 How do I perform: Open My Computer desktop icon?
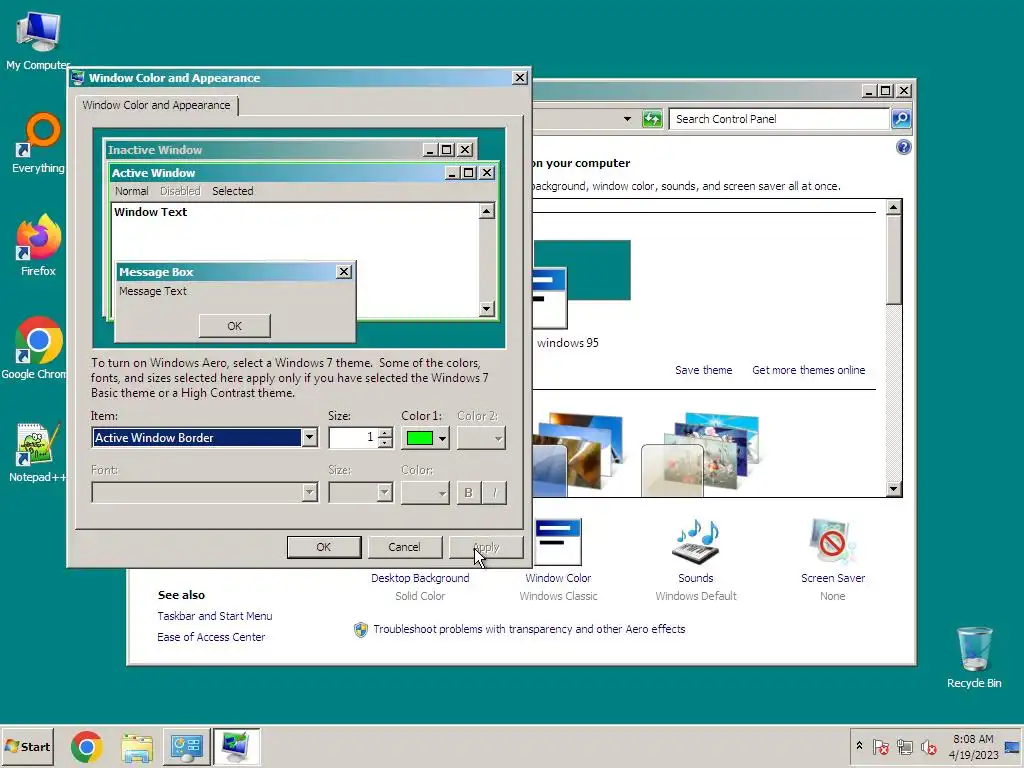pyautogui.click(x=38, y=39)
